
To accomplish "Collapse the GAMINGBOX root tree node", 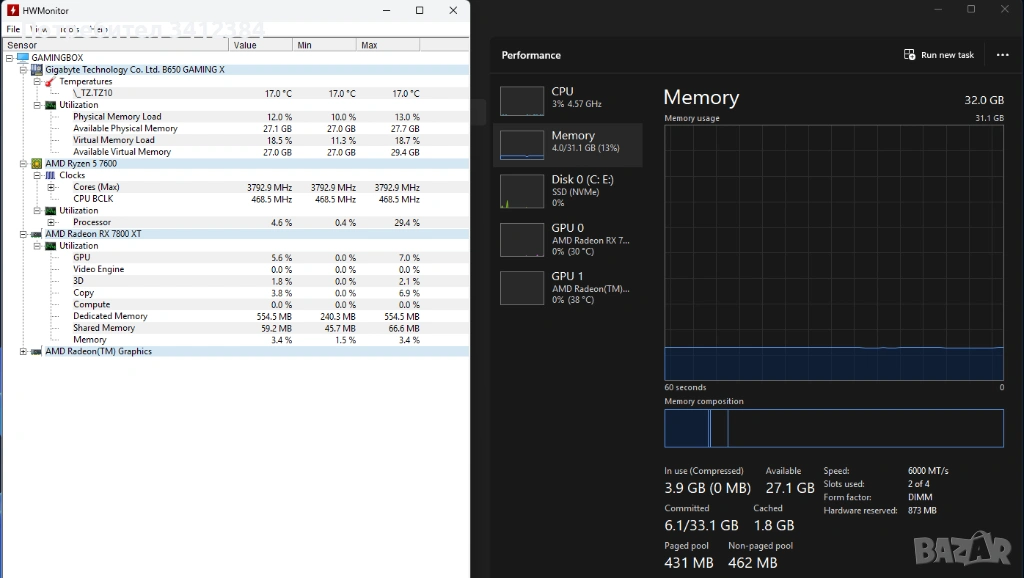I will click(10, 58).
